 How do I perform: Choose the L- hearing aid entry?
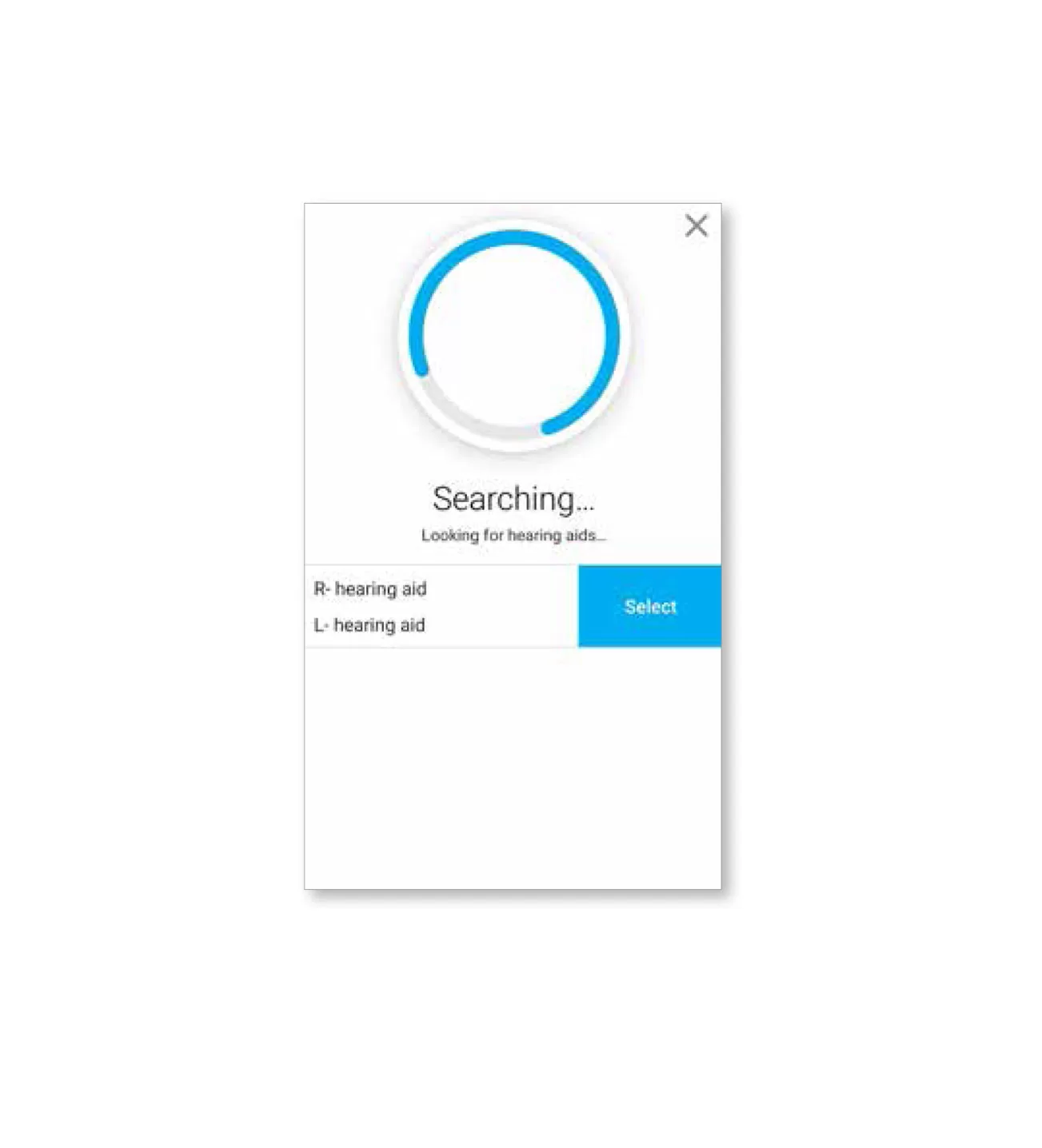[x=369, y=625]
